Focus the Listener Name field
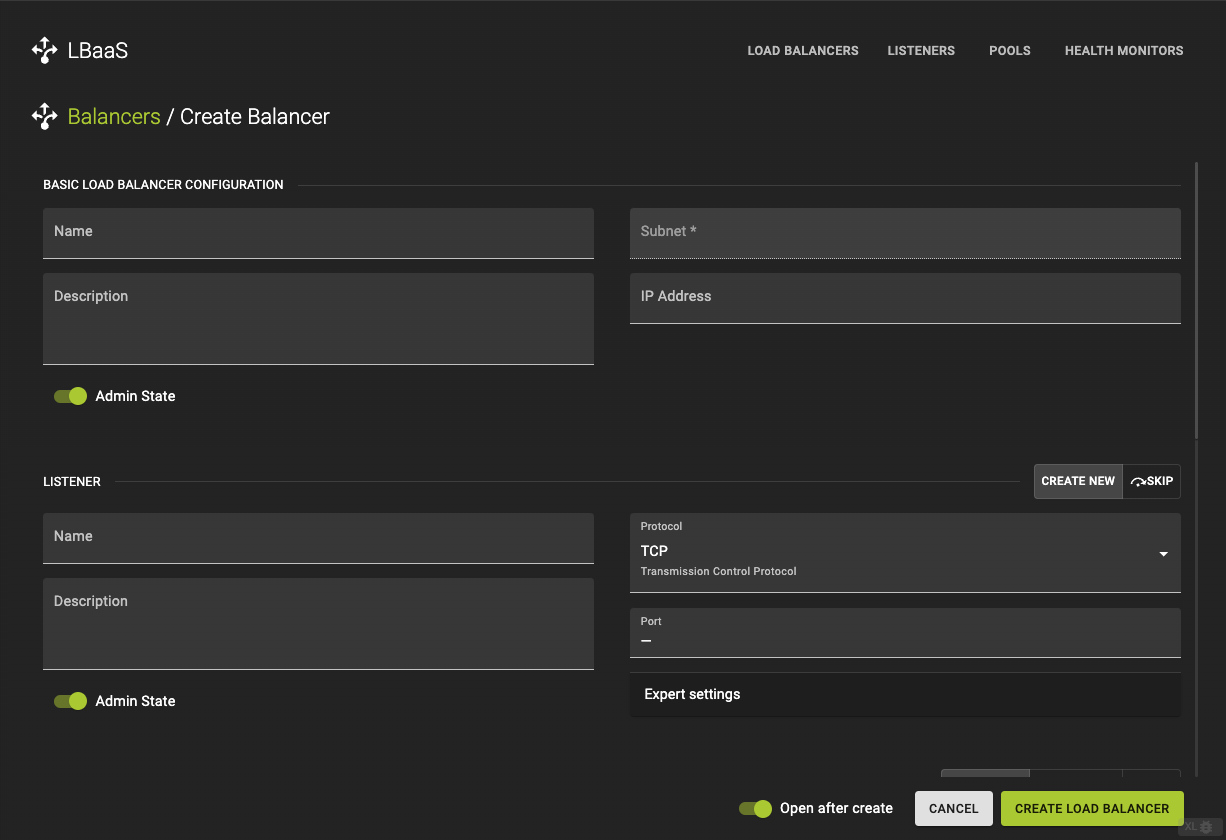 coord(318,538)
